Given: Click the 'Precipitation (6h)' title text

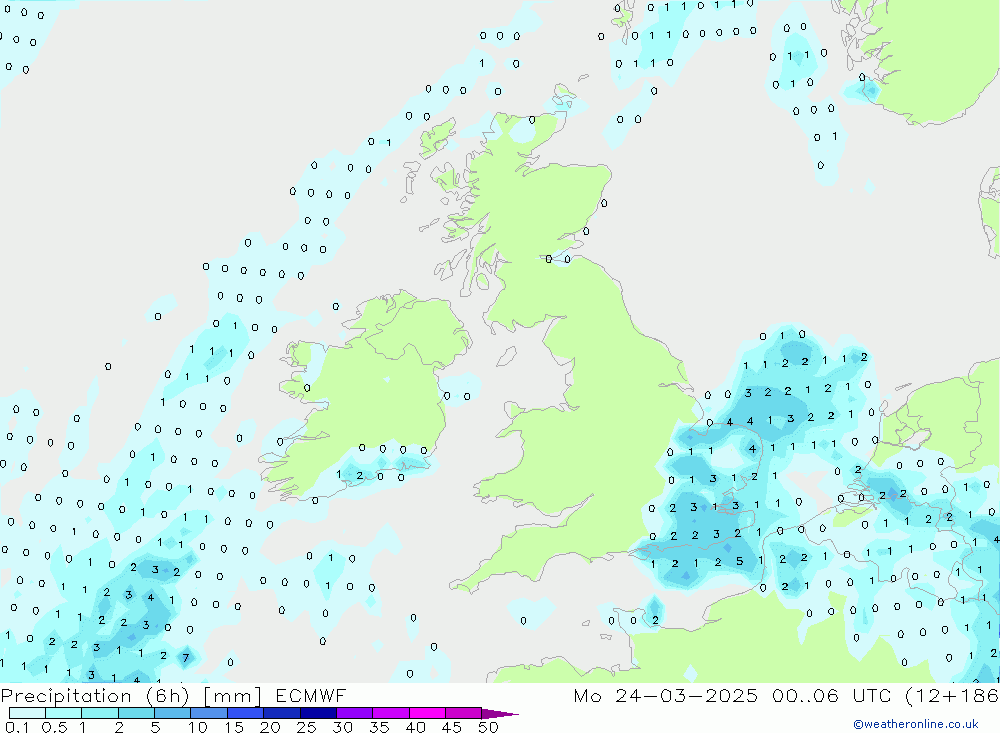Looking at the screenshot, I should pyautogui.click(x=95, y=696).
